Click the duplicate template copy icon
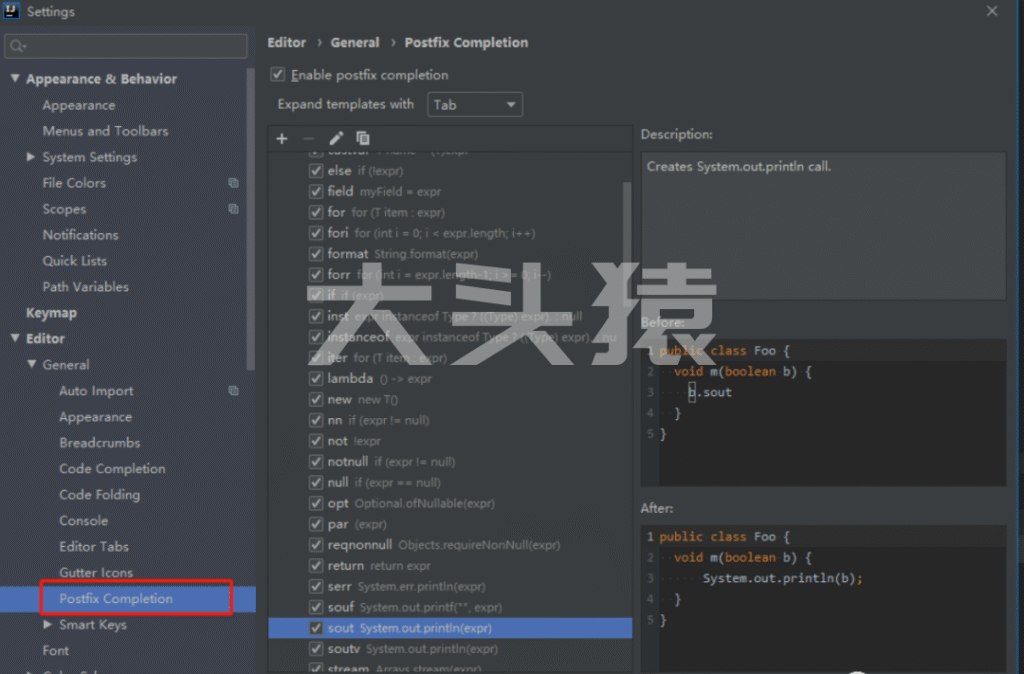 363,139
